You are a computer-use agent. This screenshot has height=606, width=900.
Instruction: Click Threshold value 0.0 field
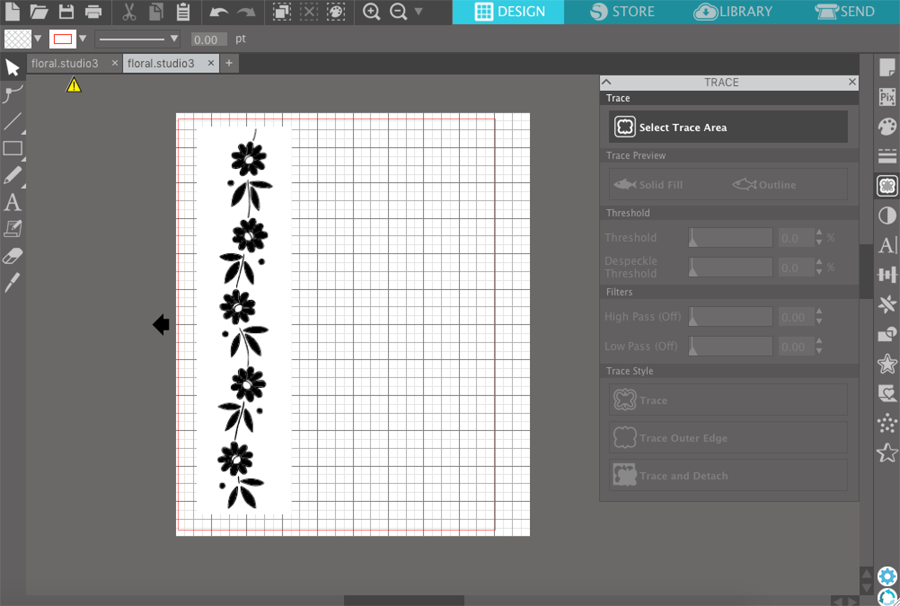[796, 238]
